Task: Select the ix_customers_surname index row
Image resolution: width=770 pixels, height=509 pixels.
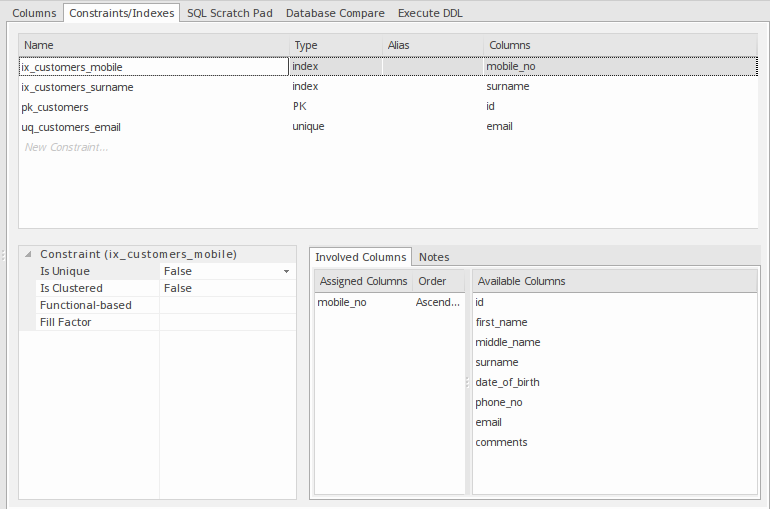Action: 77,87
